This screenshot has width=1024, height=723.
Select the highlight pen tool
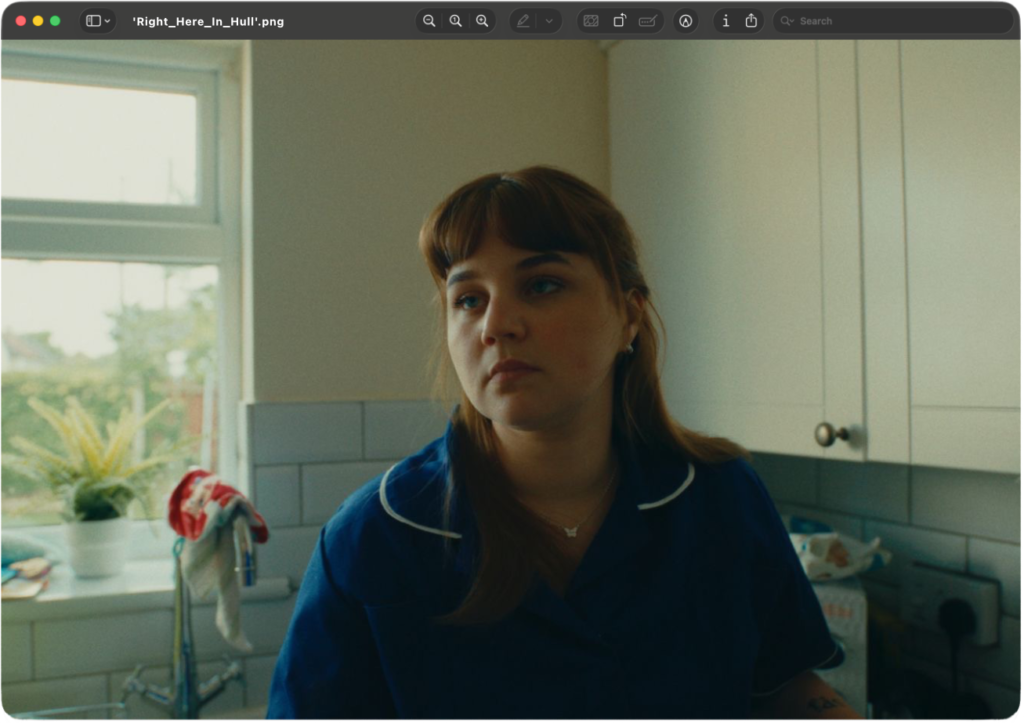point(523,21)
